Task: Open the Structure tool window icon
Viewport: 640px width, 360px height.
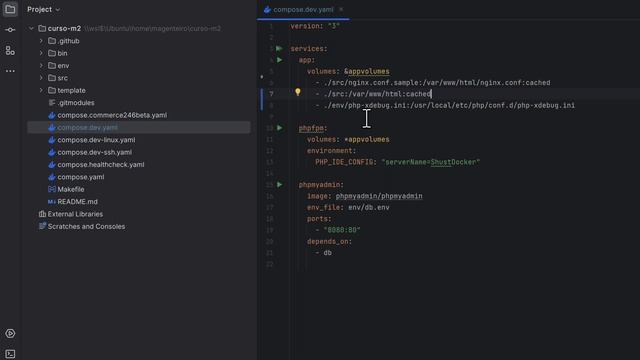Action: [10, 50]
